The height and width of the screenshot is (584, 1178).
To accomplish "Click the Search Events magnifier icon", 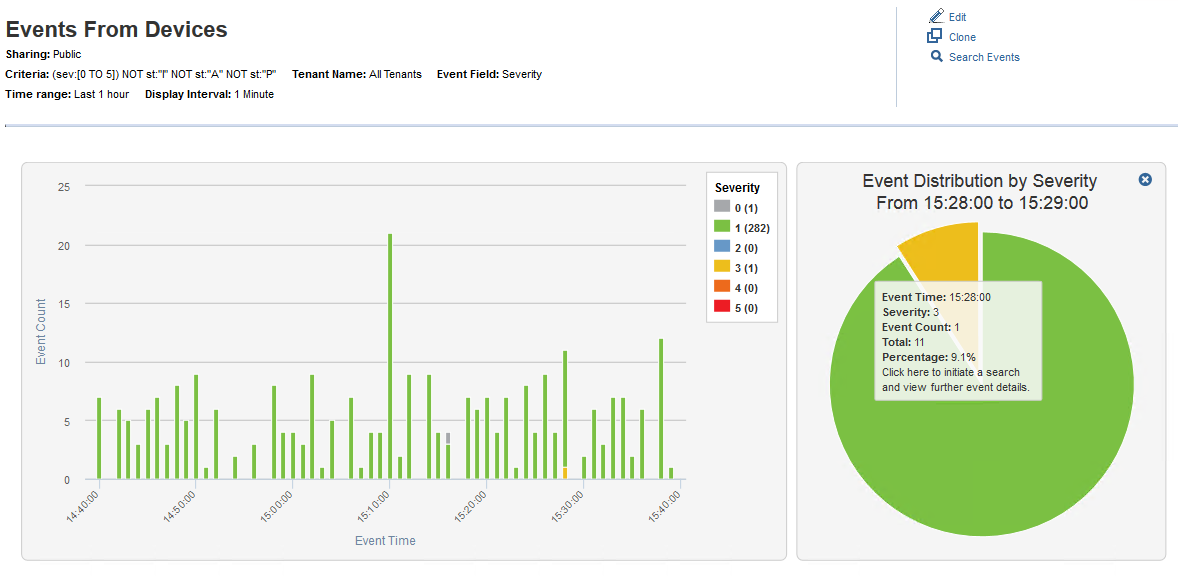I will pyautogui.click(x=936, y=57).
